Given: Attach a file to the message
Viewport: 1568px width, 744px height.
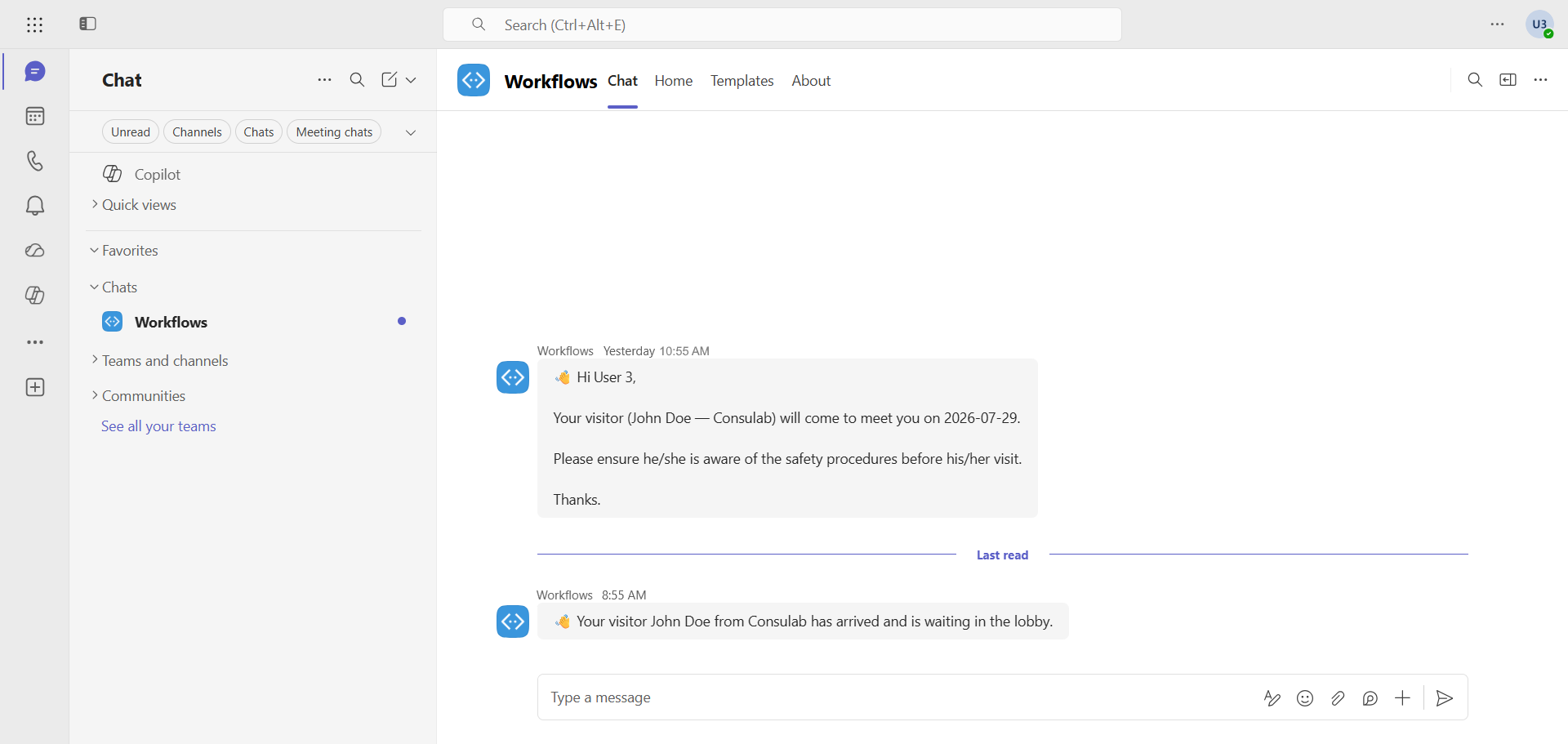Looking at the screenshot, I should click(1338, 698).
